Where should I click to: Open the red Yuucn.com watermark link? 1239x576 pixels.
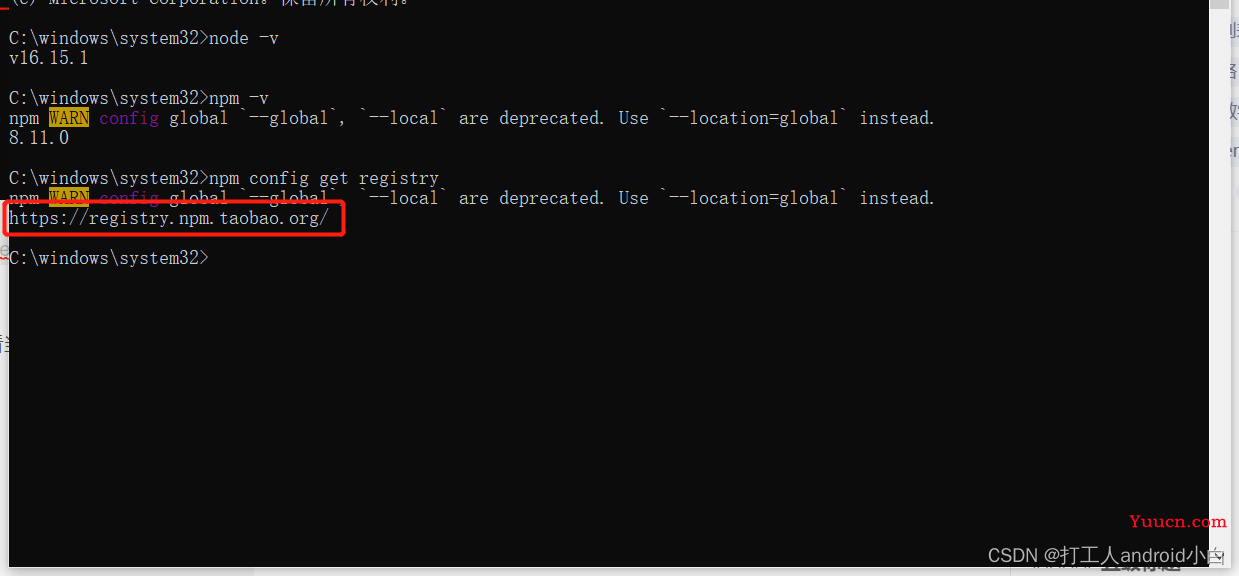(1177, 521)
